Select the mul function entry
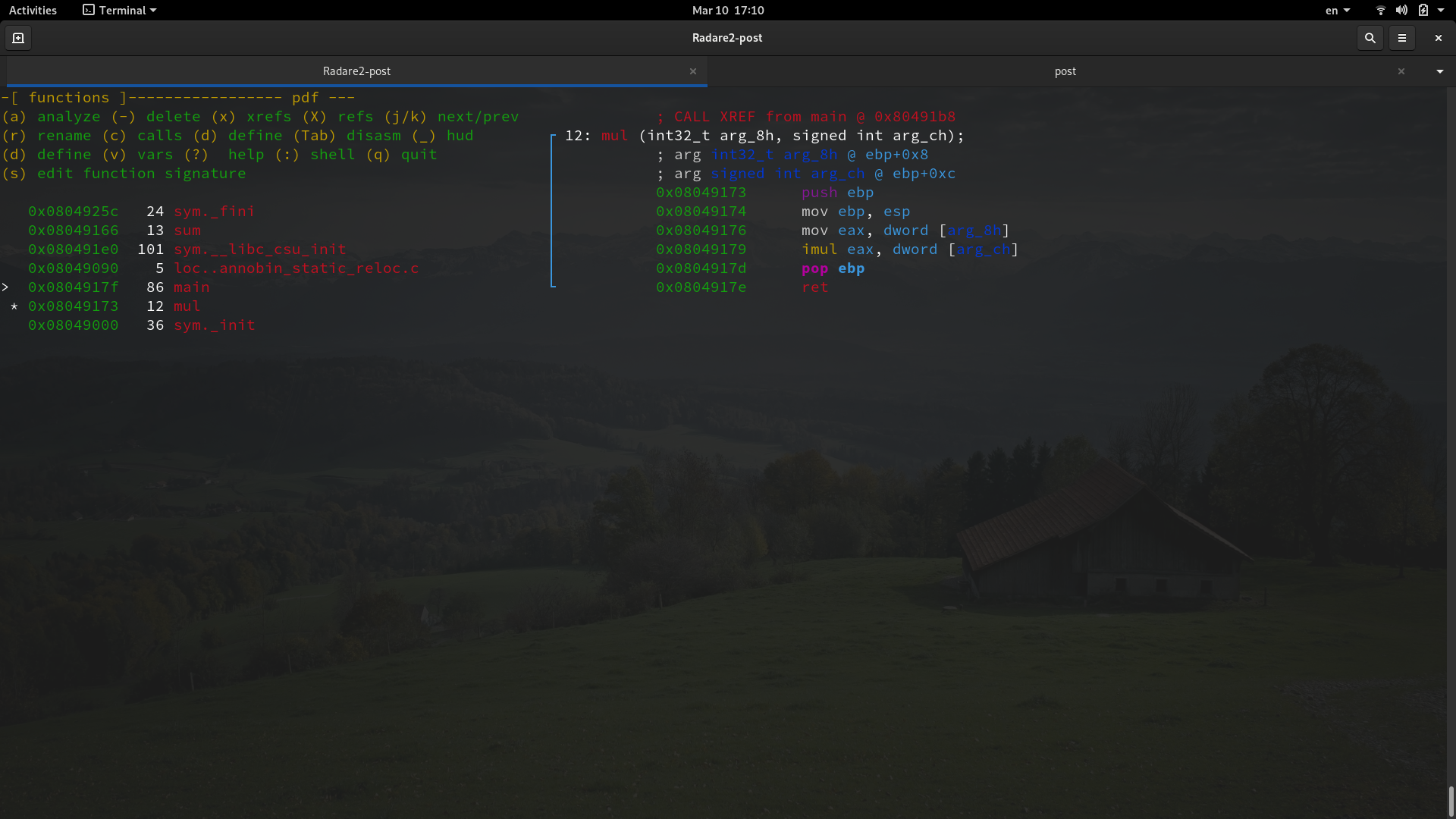This screenshot has height=819, width=1456. tap(187, 306)
